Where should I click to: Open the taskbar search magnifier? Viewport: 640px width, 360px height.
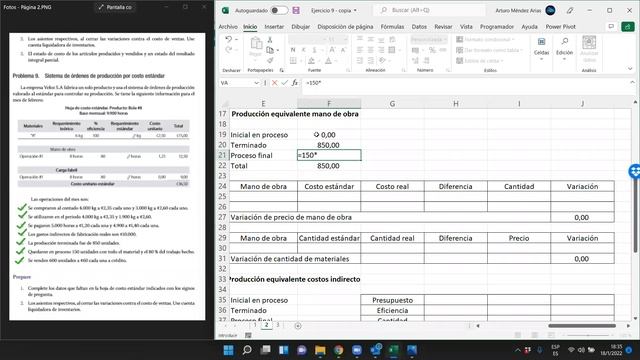point(247,350)
